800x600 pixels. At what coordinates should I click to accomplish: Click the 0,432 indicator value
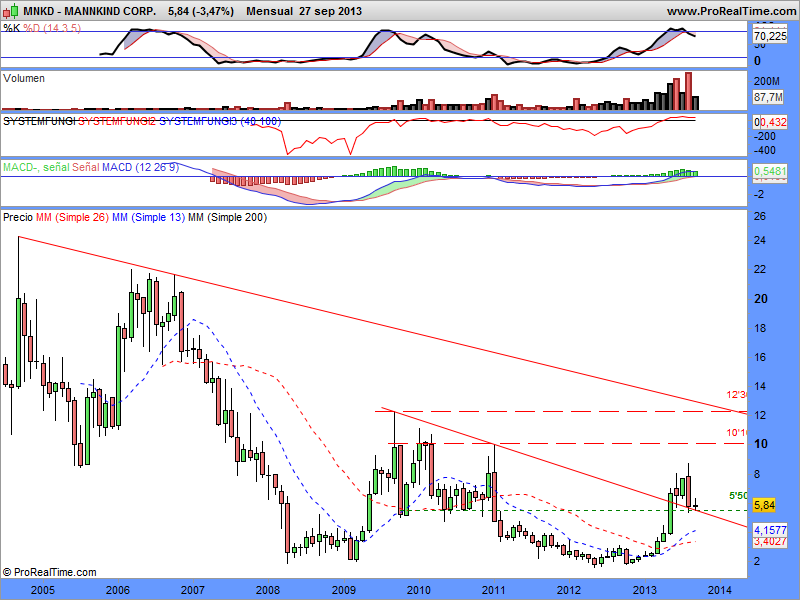click(x=773, y=122)
